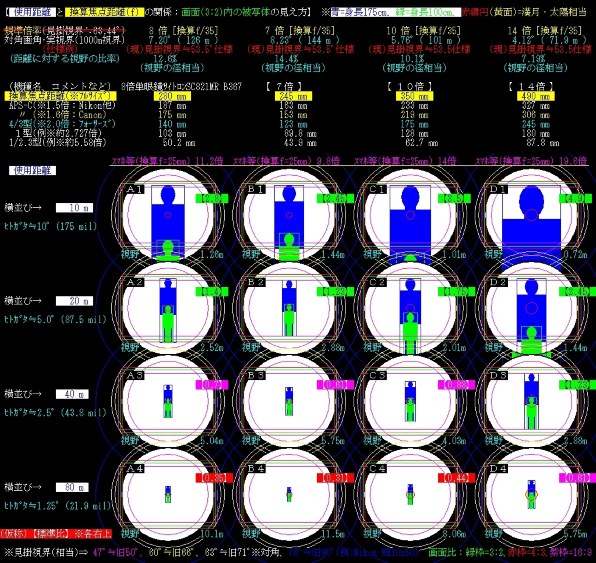
Task: Click the 50.2 mm sensor value
Action: (179, 143)
